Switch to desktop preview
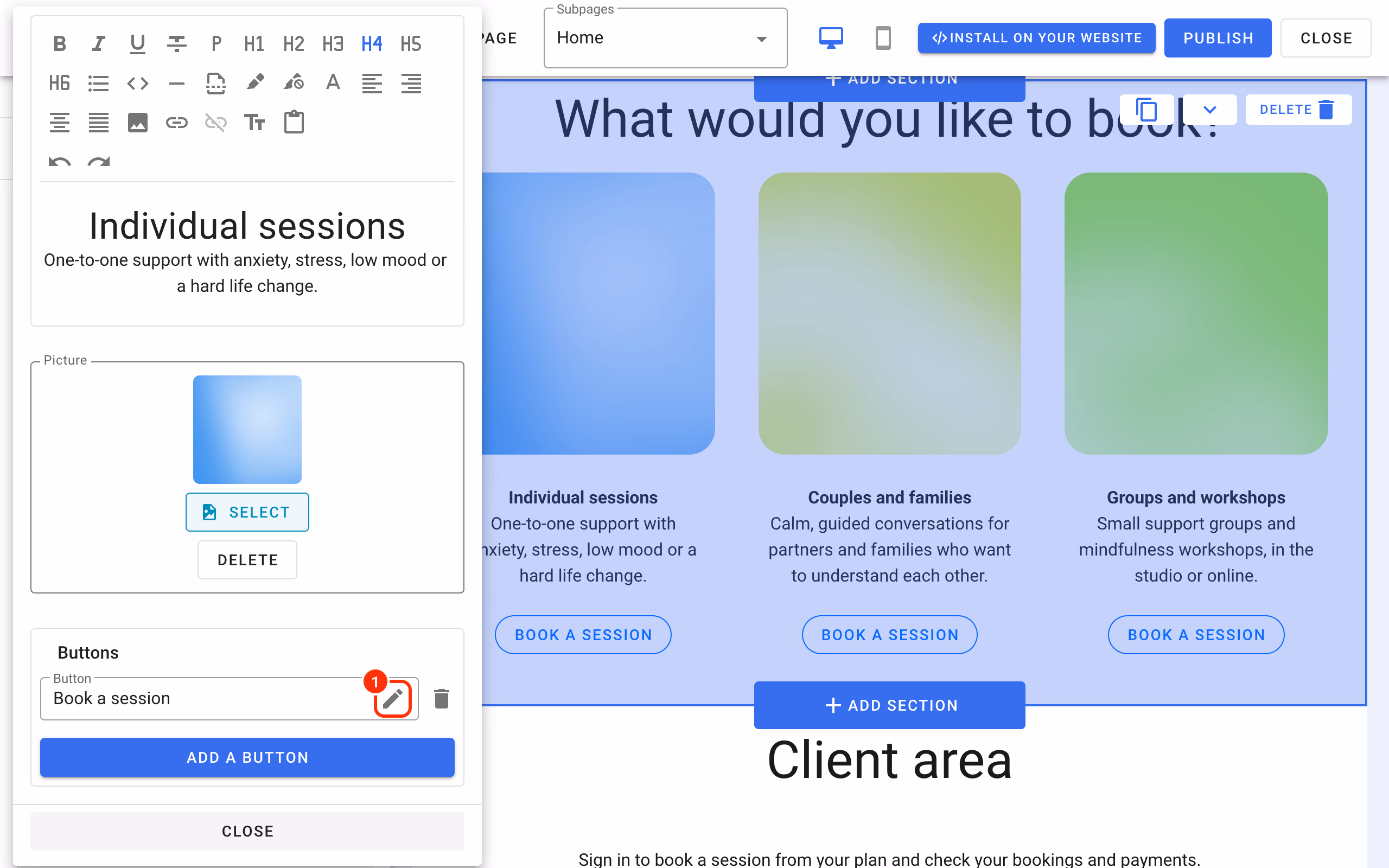 pos(830,38)
